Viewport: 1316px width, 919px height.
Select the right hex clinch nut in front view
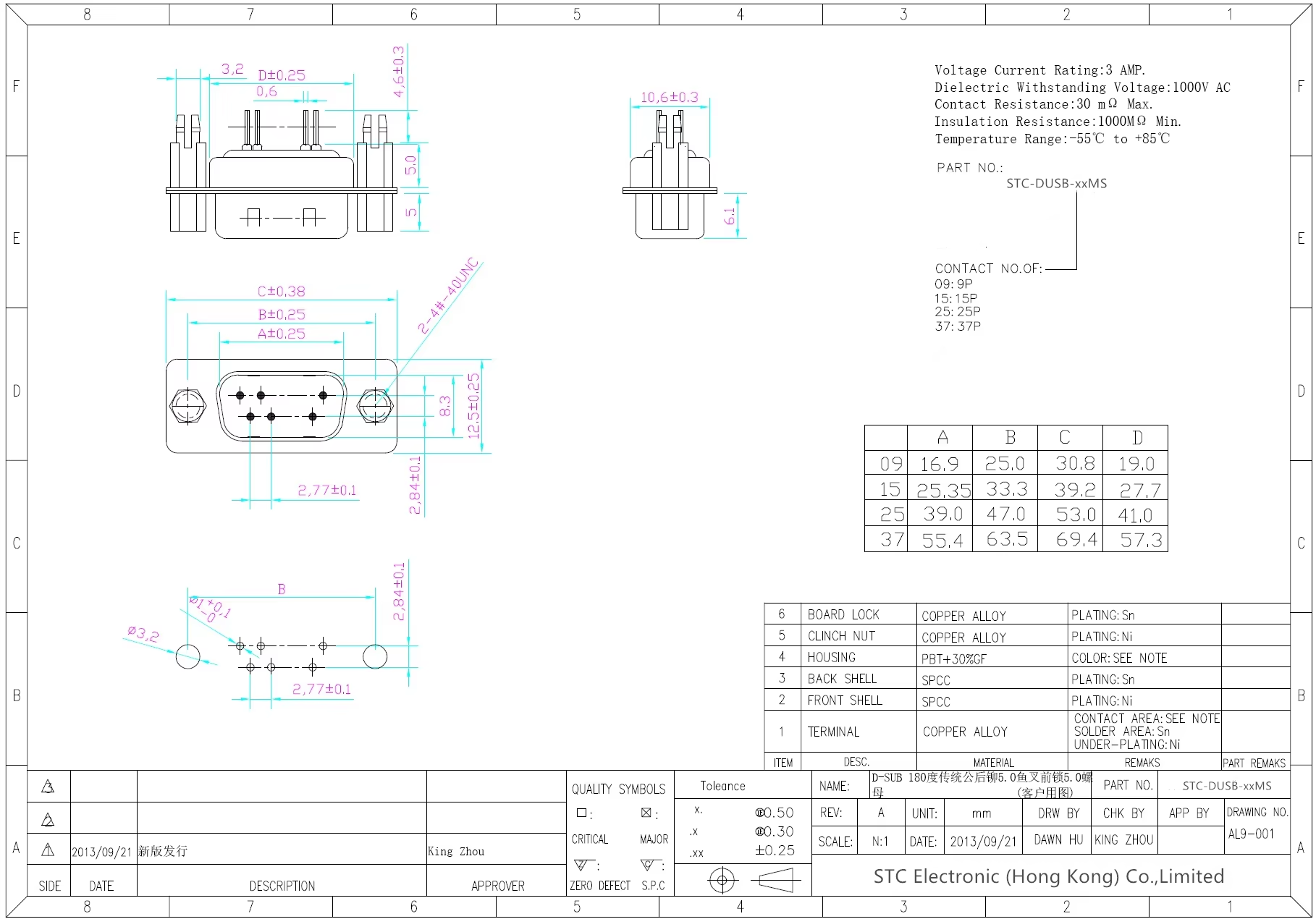point(375,405)
